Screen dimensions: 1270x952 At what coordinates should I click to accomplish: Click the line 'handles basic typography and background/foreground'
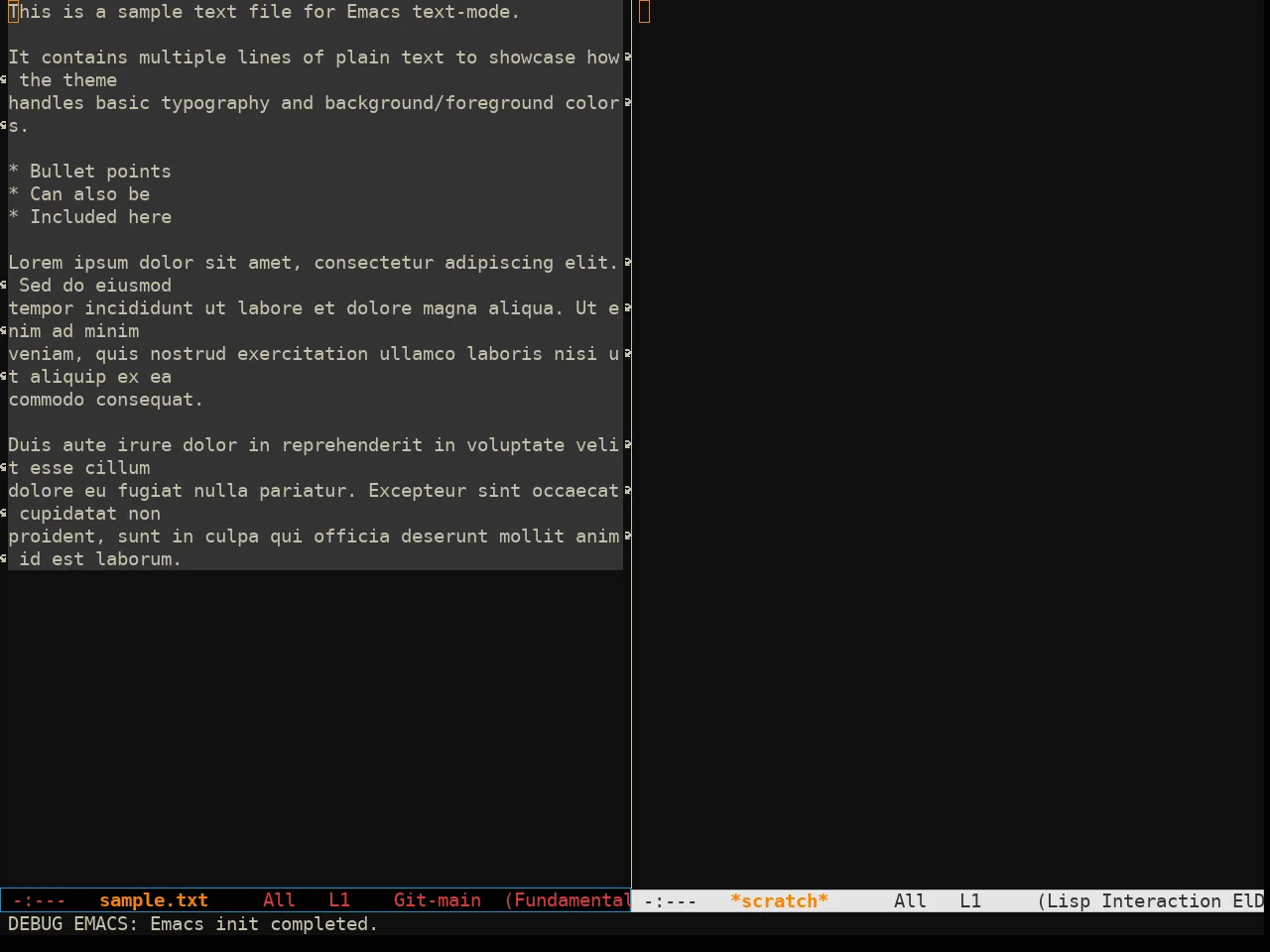[x=314, y=103]
